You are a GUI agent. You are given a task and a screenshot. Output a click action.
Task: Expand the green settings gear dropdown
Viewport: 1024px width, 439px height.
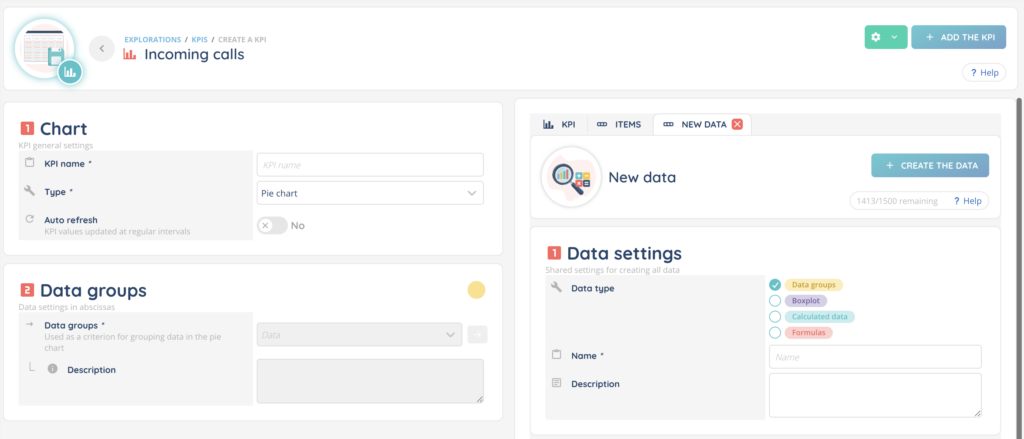click(x=885, y=37)
